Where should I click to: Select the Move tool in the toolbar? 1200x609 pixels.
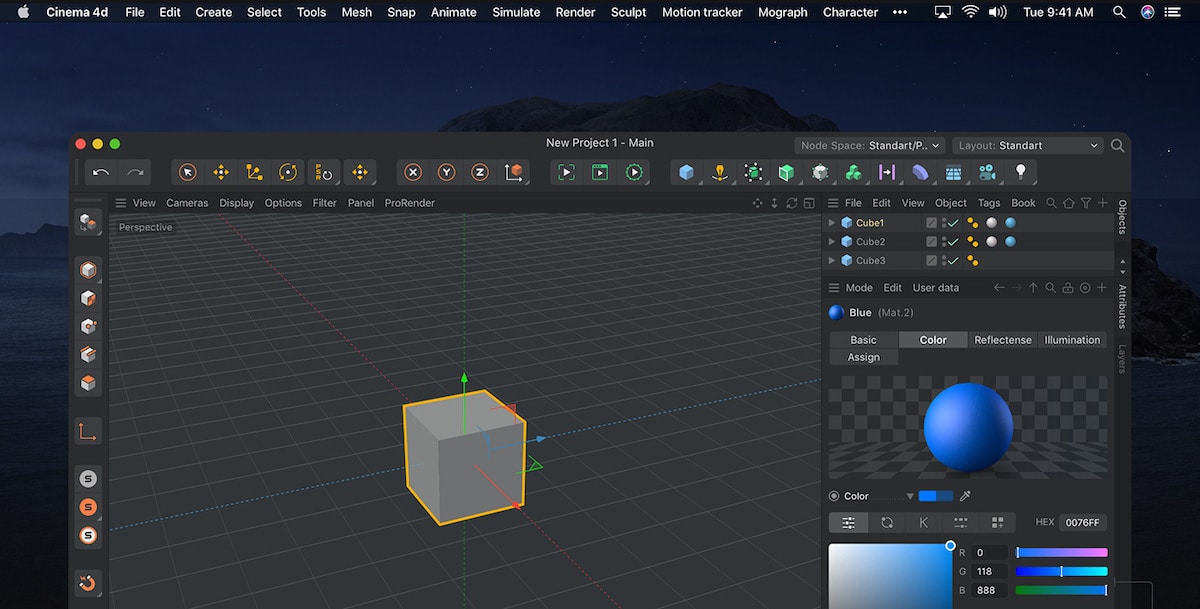coord(220,172)
